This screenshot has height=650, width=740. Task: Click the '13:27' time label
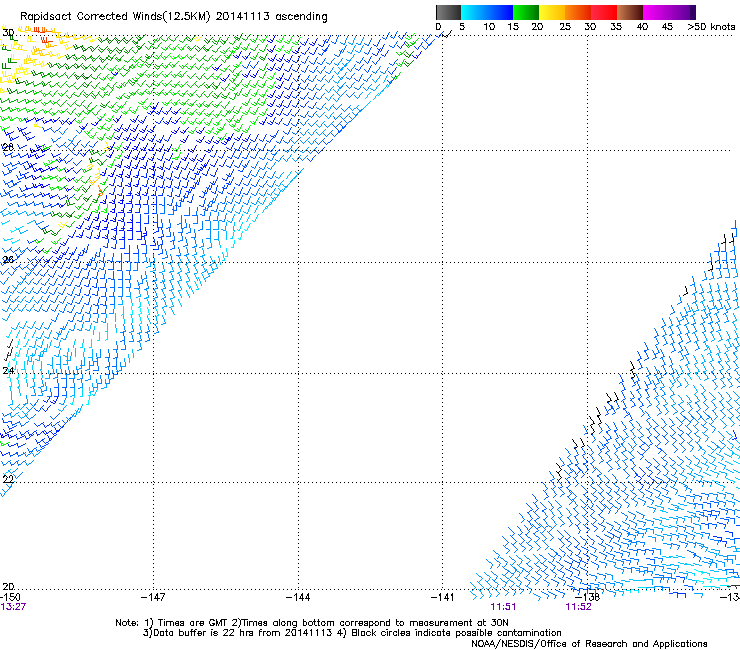[x=13, y=607]
